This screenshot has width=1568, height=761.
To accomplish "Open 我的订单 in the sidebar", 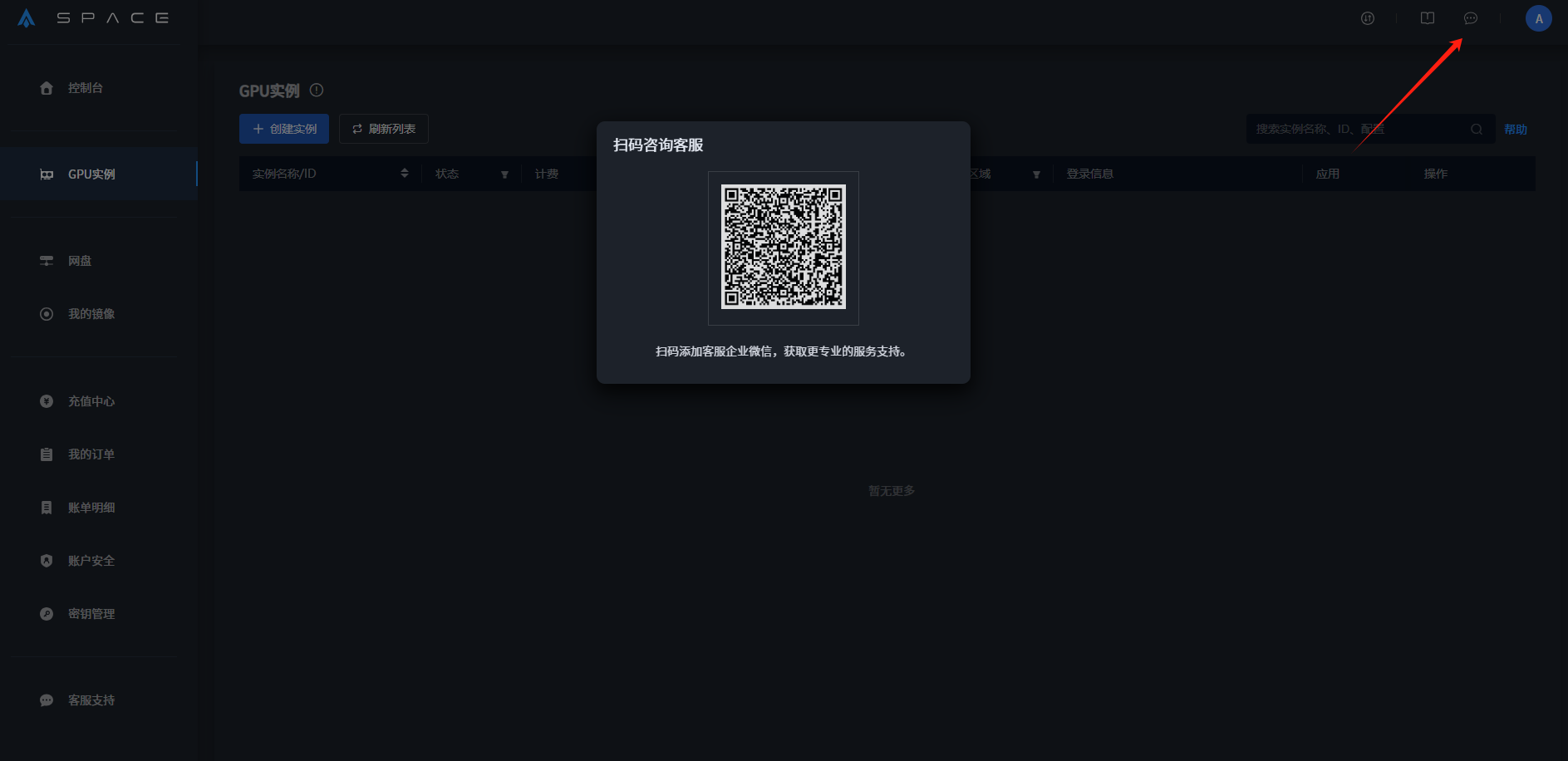I will (x=91, y=454).
